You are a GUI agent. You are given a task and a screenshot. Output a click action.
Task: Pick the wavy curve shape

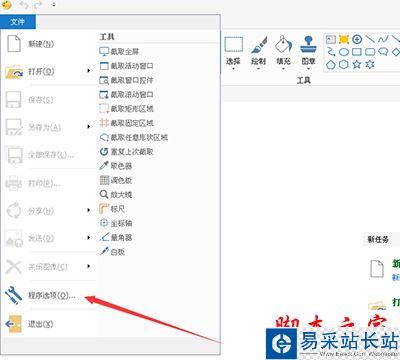383,40
